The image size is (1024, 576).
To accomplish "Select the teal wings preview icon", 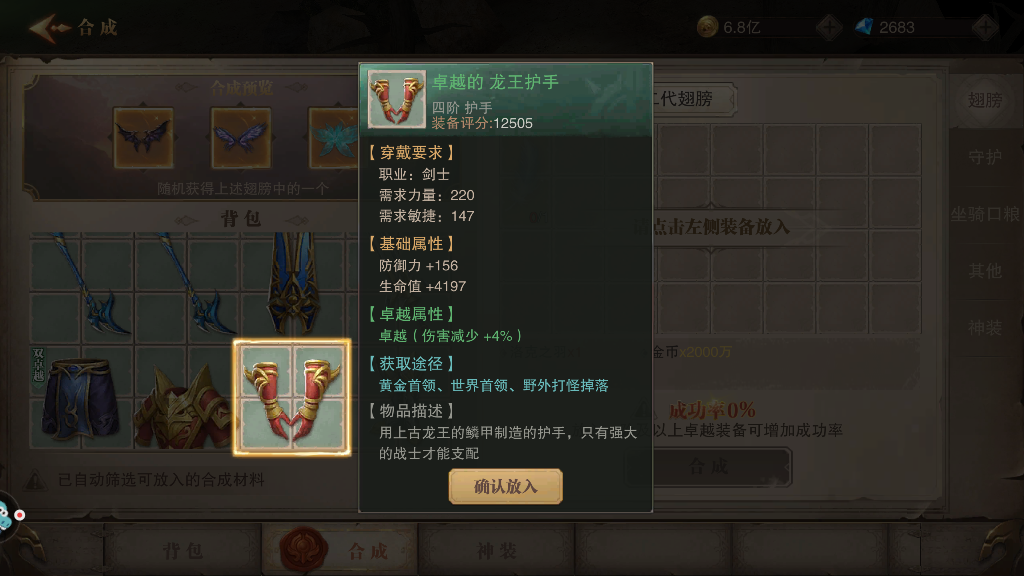I will point(333,138).
